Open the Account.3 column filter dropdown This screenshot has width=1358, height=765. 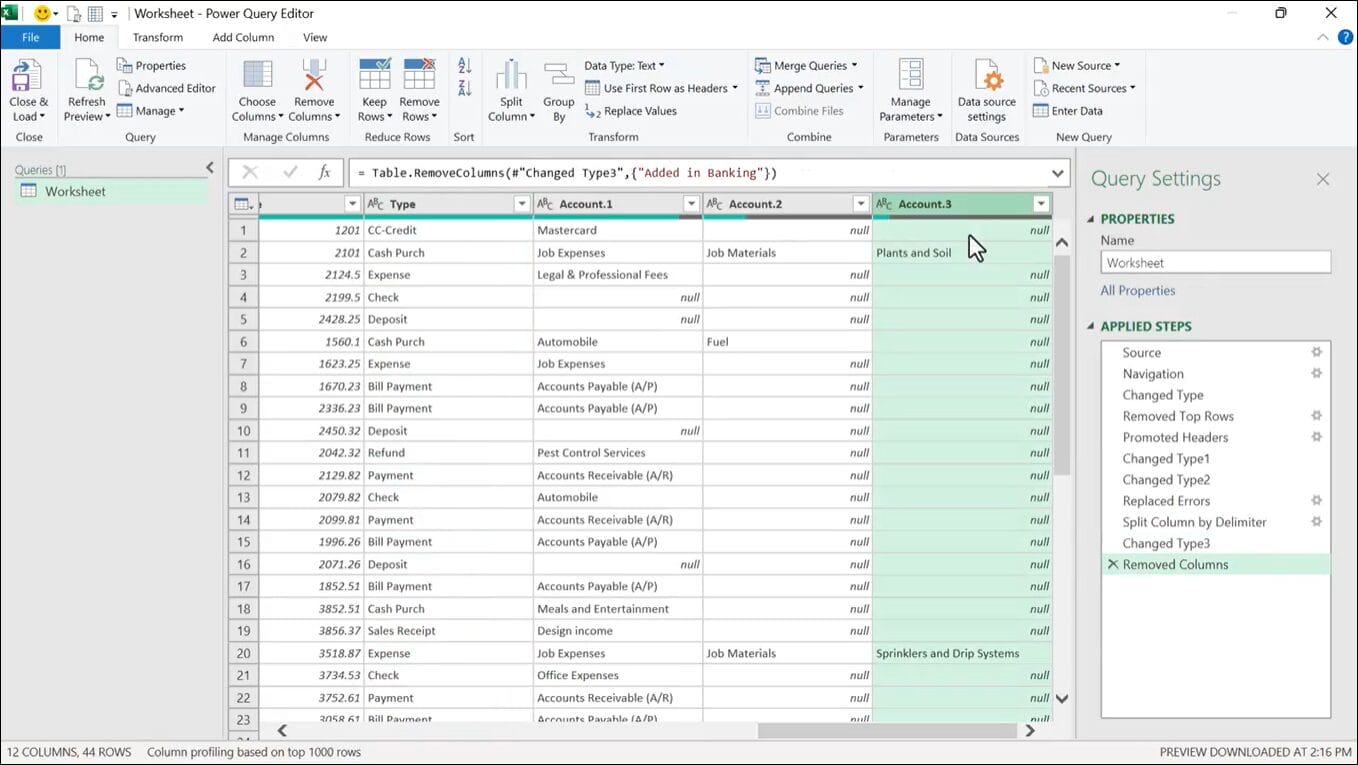coord(1041,204)
